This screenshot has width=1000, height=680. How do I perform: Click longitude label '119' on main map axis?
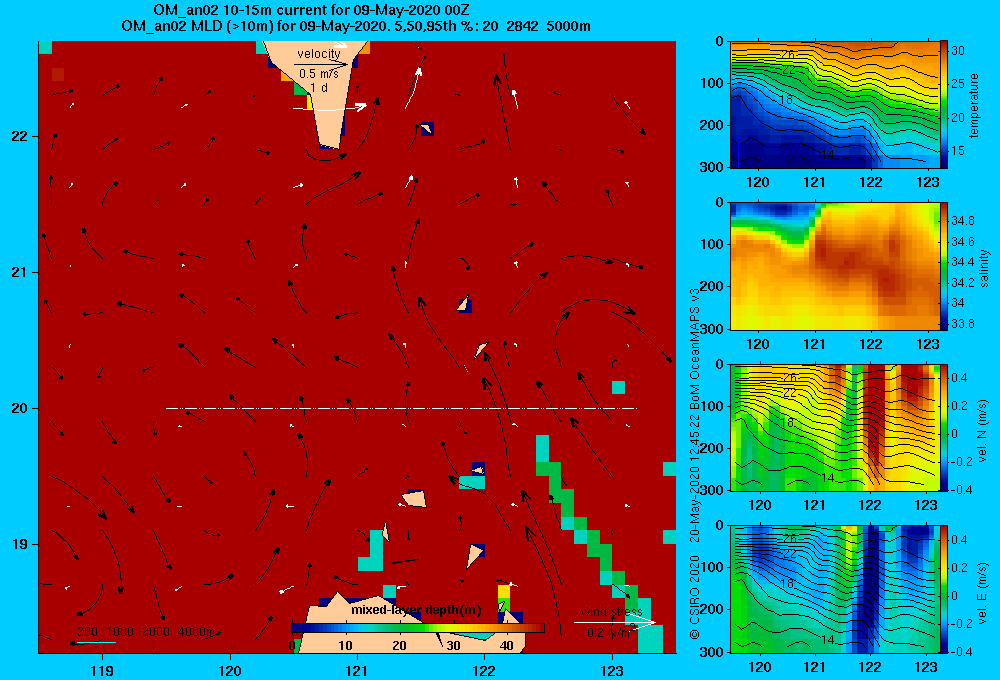[x=102, y=670]
